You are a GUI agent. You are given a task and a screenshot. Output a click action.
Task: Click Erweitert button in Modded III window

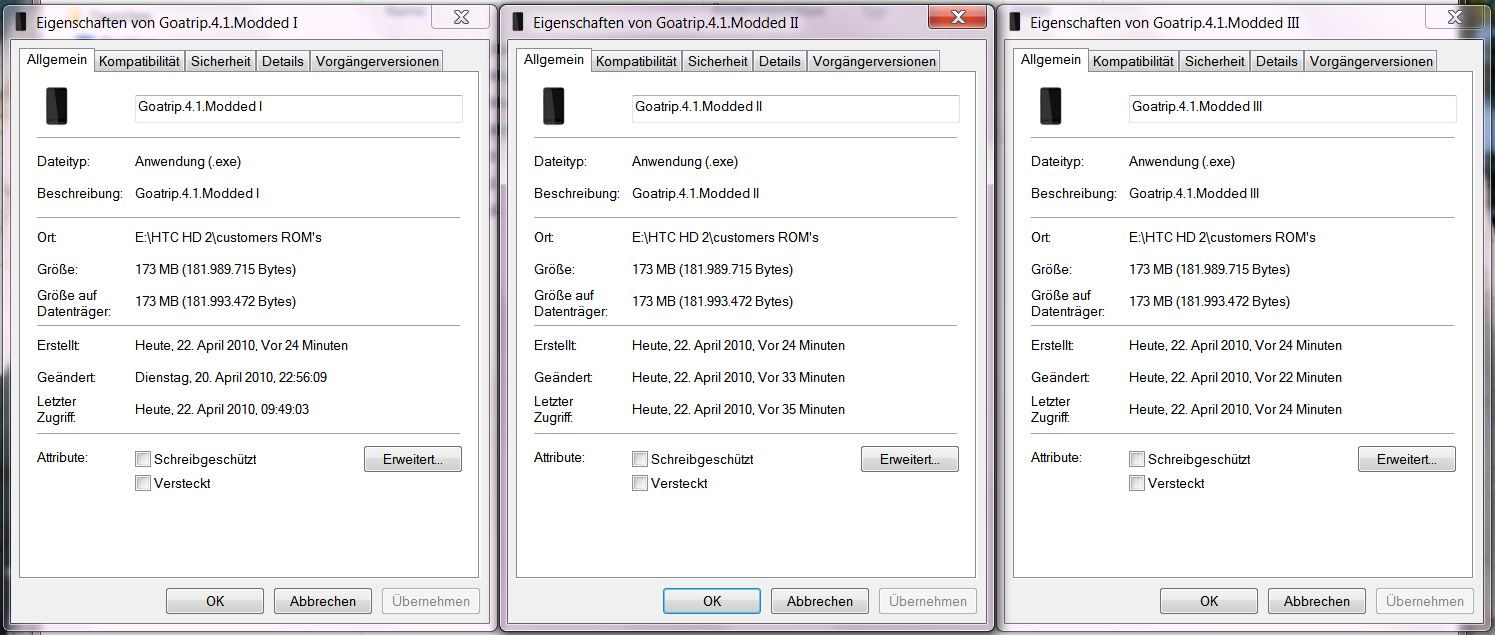click(x=1407, y=459)
